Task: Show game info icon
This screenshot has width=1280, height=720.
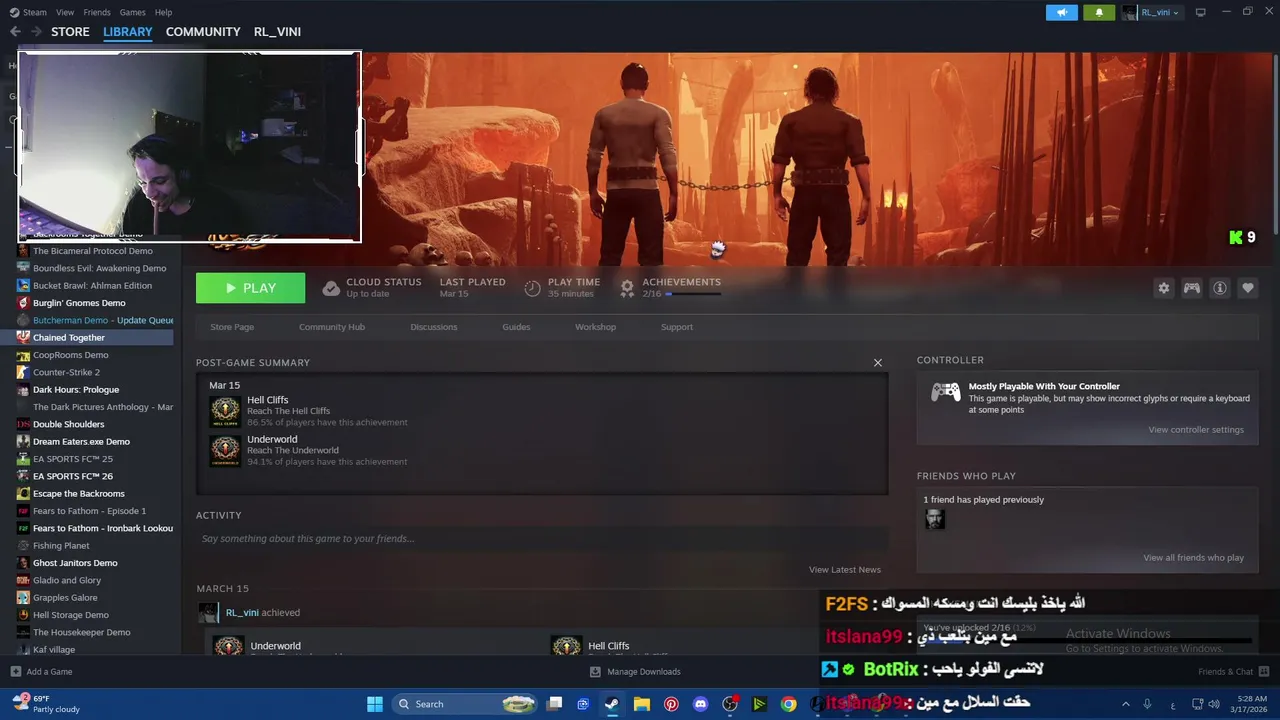Action: (x=1219, y=288)
